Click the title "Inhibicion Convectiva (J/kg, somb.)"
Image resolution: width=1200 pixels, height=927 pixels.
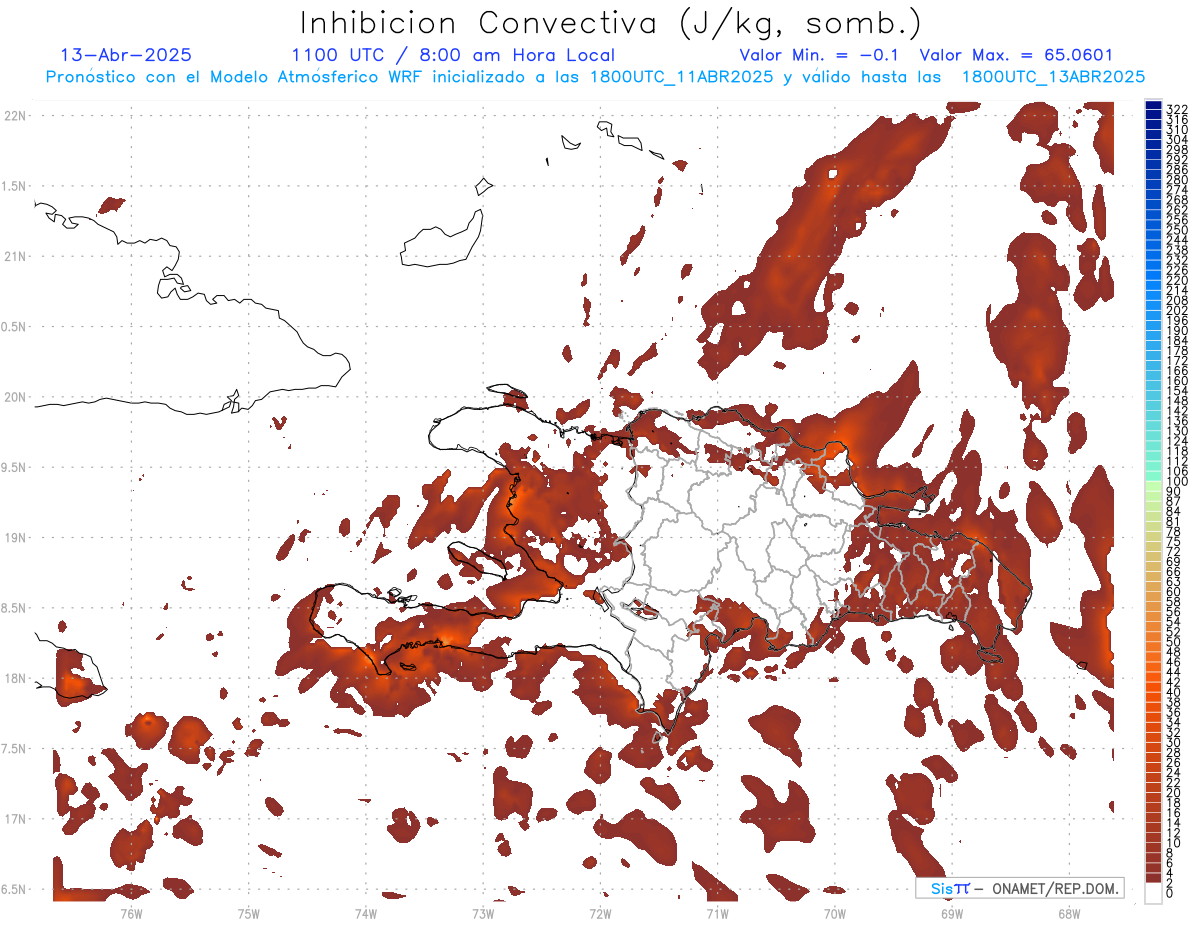(611, 23)
